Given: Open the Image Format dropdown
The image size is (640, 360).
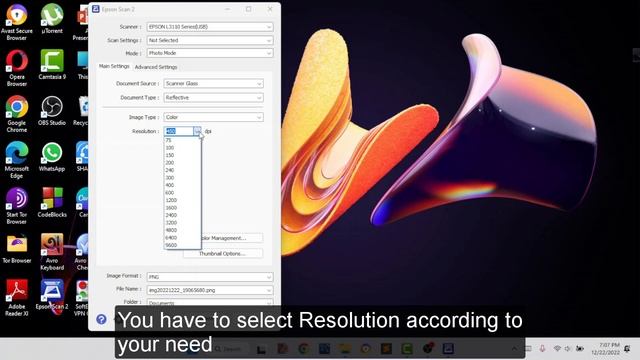Looking at the screenshot, I should pyautogui.click(x=210, y=277).
